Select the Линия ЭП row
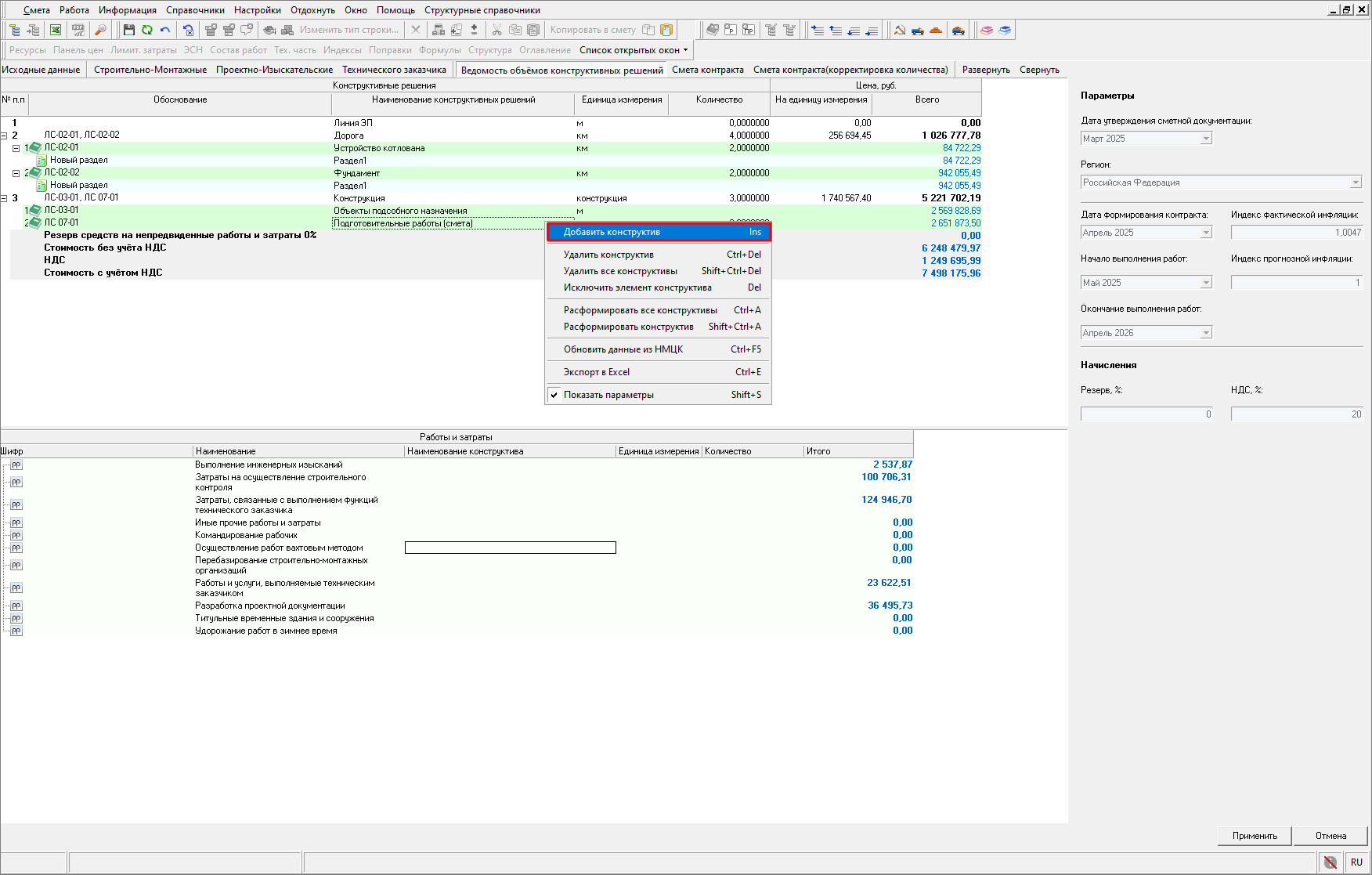1372x875 pixels. tap(491, 123)
